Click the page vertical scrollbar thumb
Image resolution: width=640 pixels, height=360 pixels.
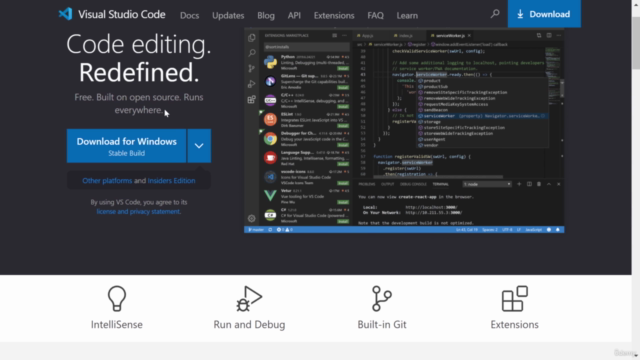pyautogui.click(x=636, y=43)
